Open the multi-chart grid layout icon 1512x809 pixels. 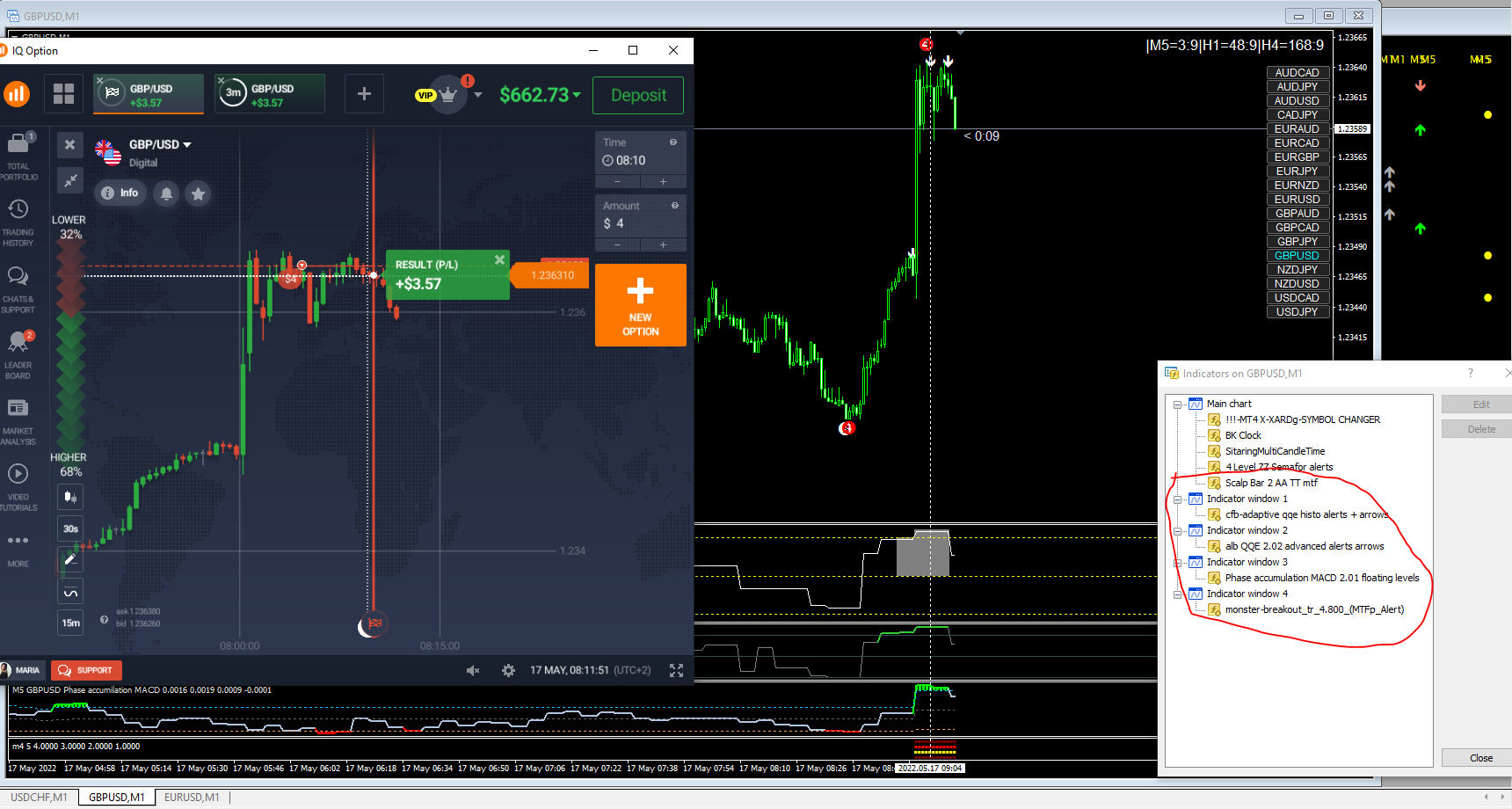63,94
